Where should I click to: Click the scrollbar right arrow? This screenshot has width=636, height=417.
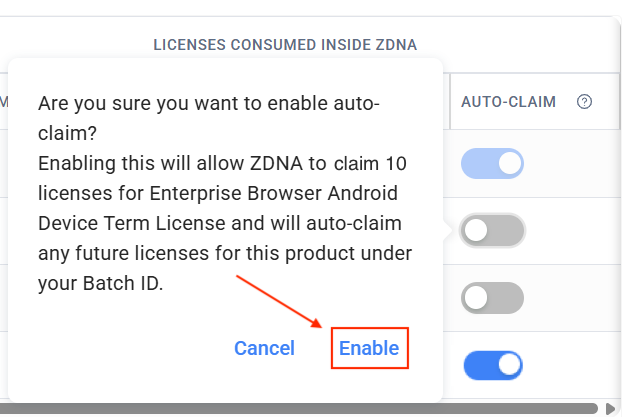click(611, 408)
